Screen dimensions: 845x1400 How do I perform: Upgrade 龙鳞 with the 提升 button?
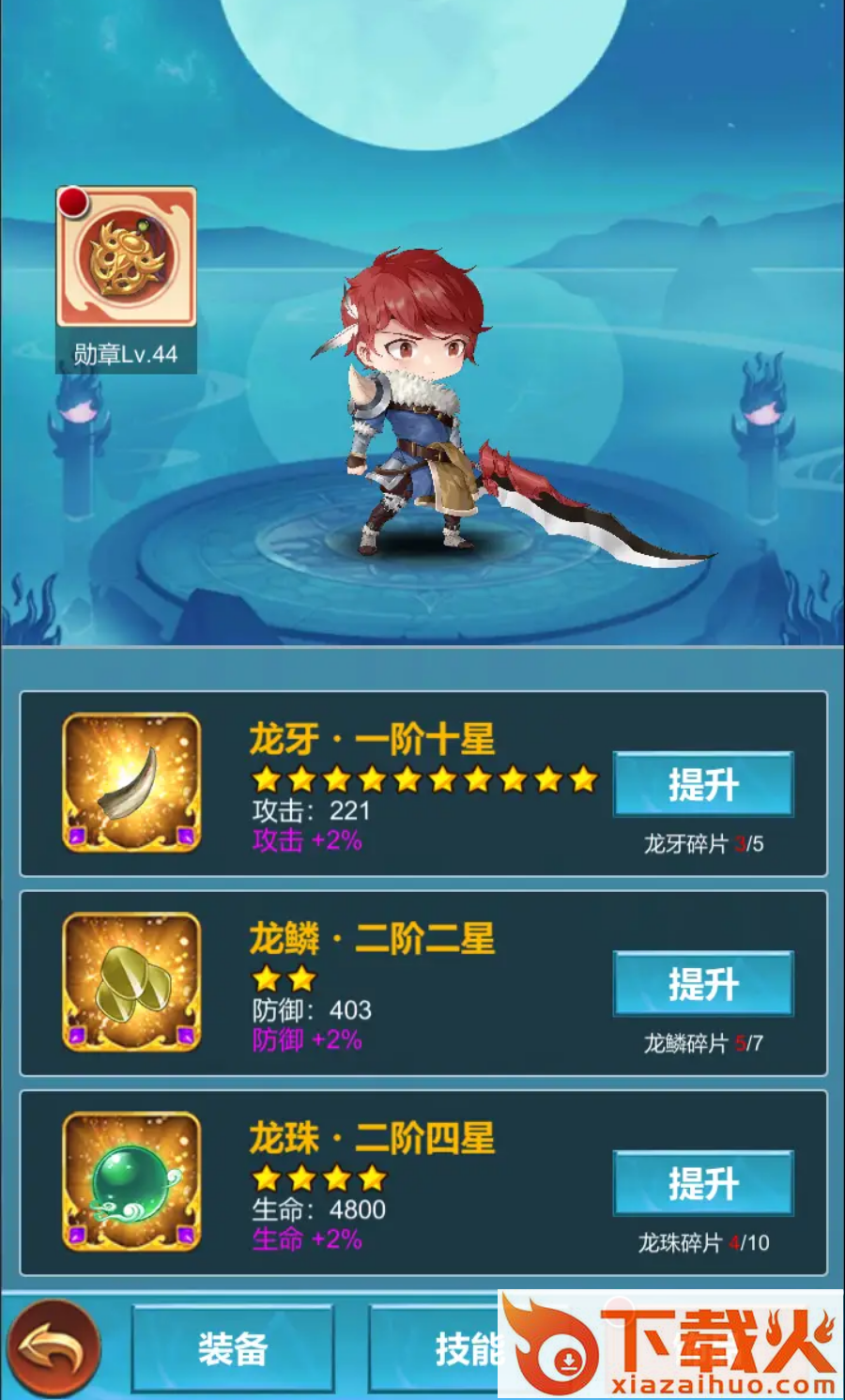tap(703, 984)
